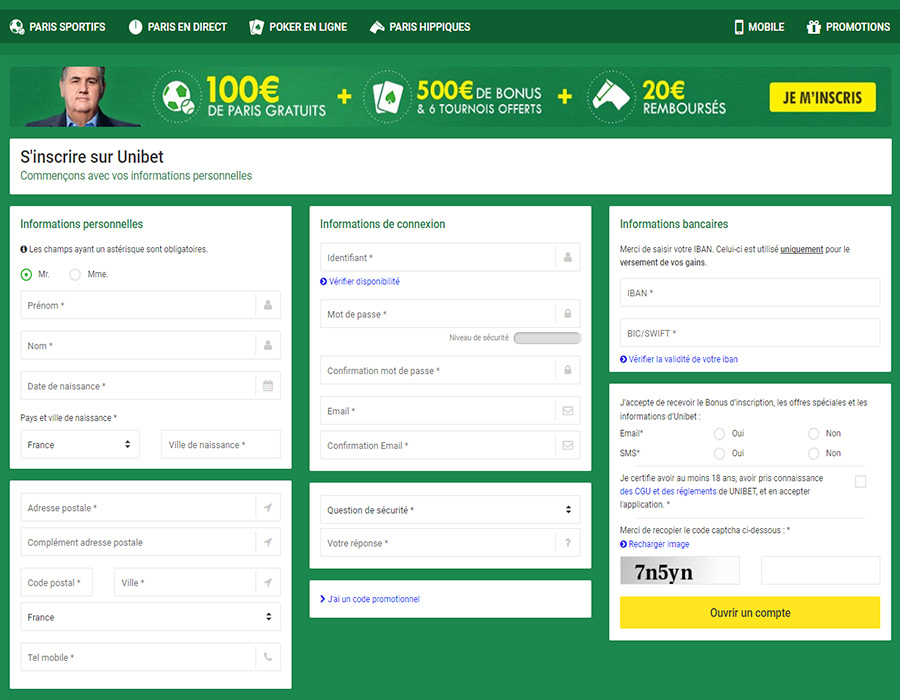Click the captcha answer input field
Image resolution: width=900 pixels, height=700 pixels.
click(820, 570)
